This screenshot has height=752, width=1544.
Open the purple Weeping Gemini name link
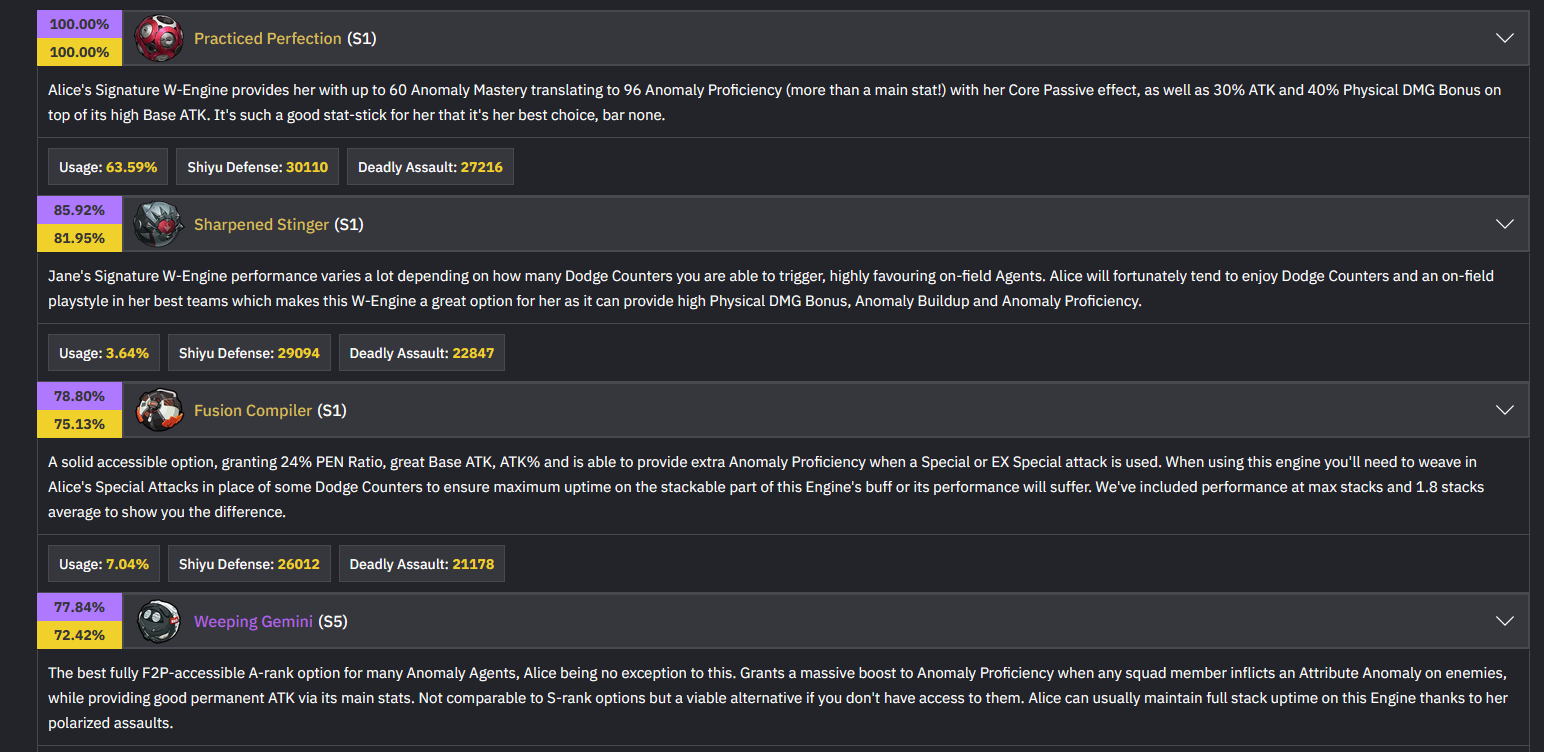coord(253,621)
